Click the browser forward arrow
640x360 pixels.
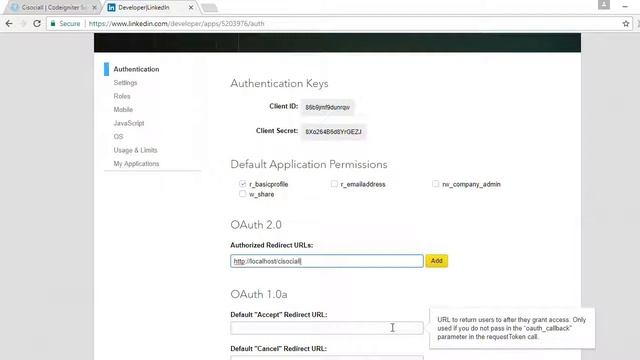point(23,24)
